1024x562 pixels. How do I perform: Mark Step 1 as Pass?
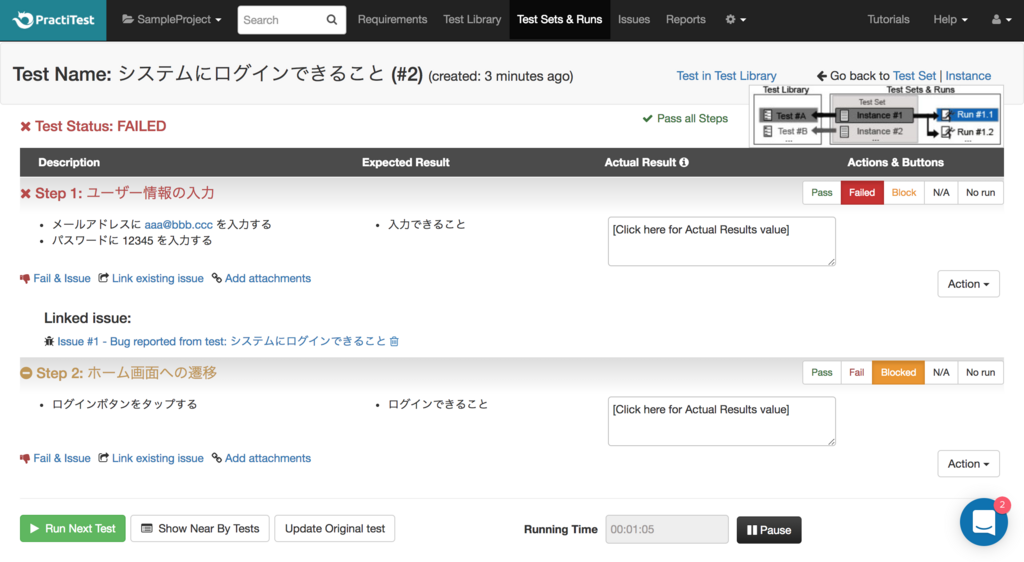point(822,193)
